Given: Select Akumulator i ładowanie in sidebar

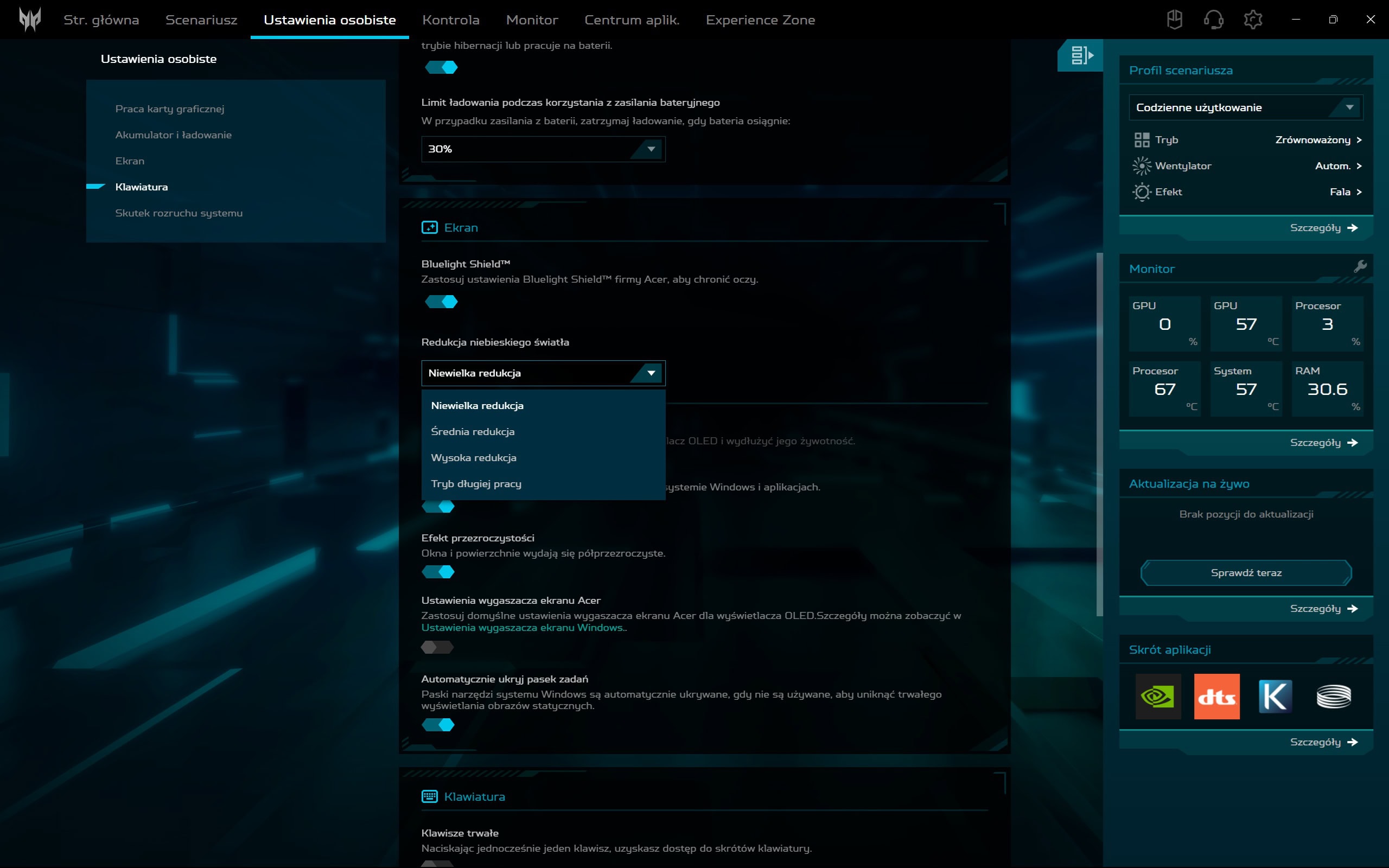Looking at the screenshot, I should [173, 135].
